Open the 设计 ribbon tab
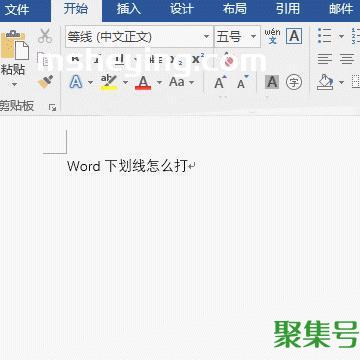 (x=182, y=9)
